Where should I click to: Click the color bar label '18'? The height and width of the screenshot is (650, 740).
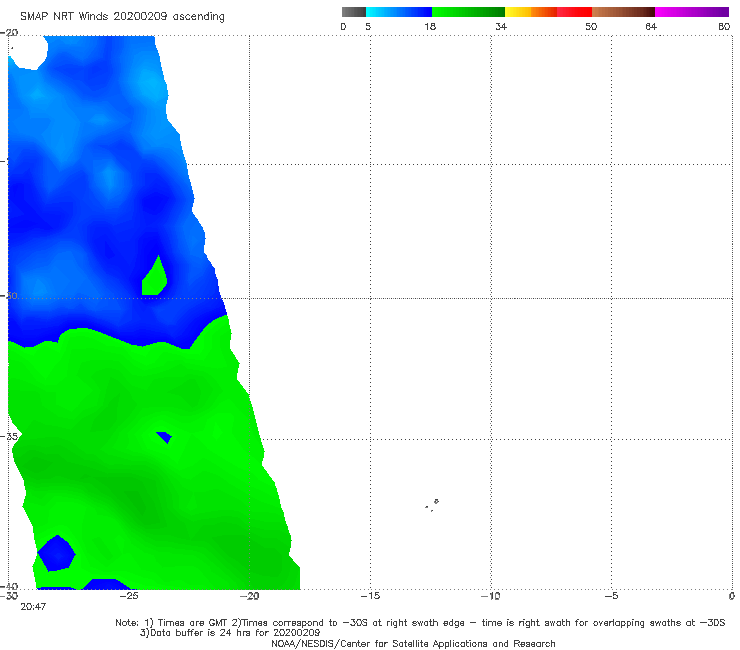pos(430,26)
